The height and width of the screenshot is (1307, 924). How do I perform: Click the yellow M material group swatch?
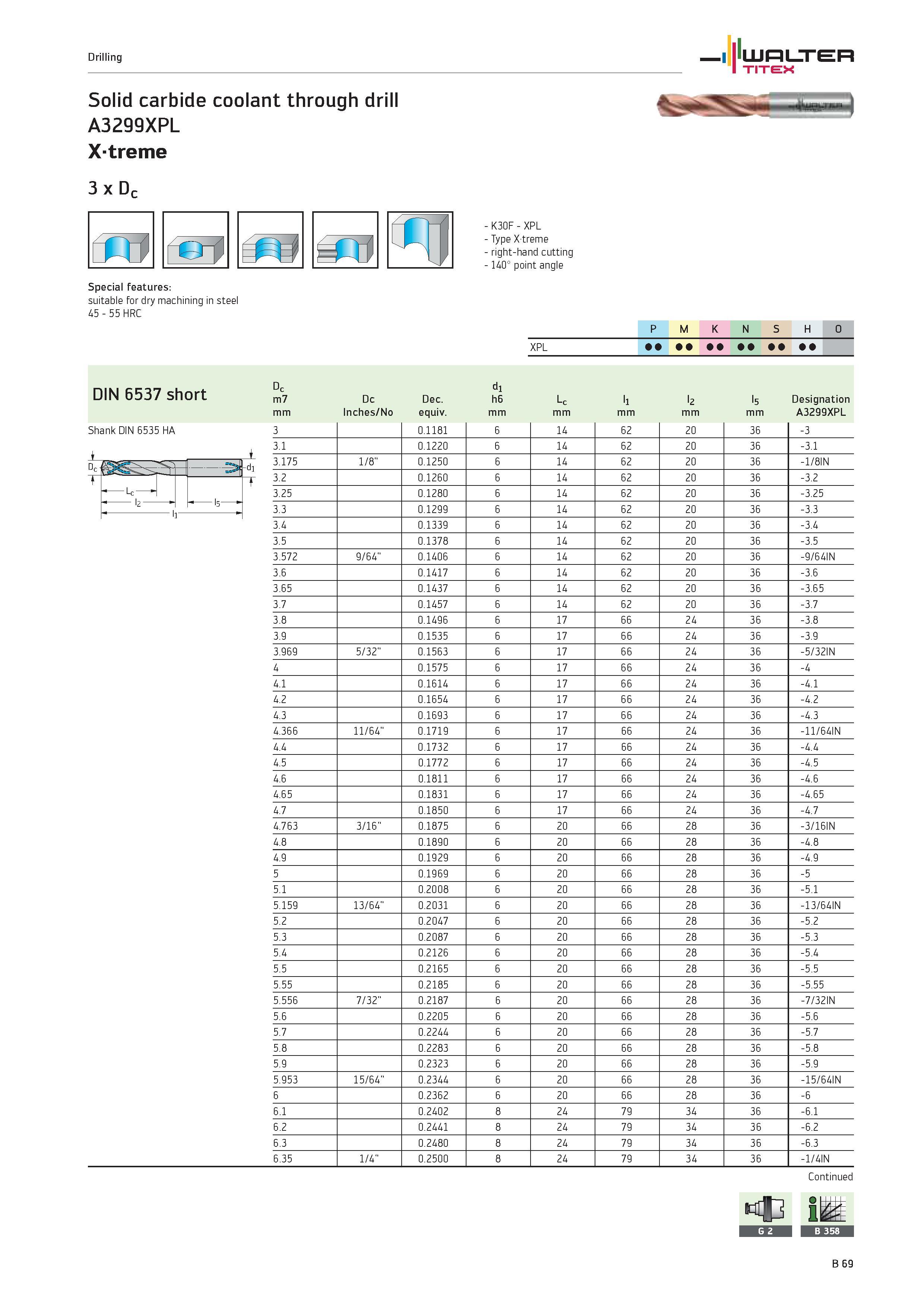[684, 329]
